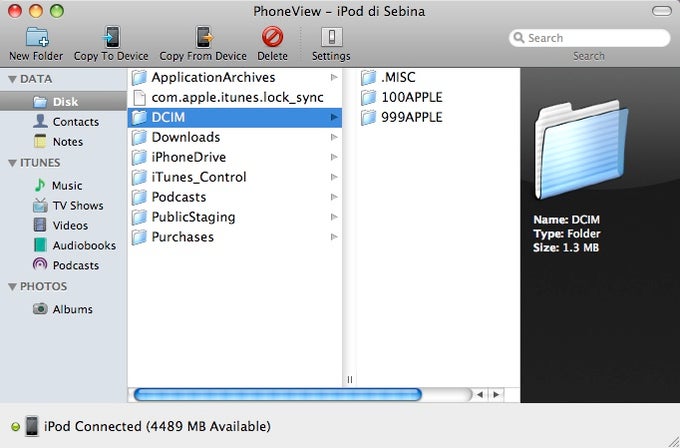Click the toolbar toggle pill button
Image resolution: width=680 pixels, height=448 pixels.
point(662,11)
